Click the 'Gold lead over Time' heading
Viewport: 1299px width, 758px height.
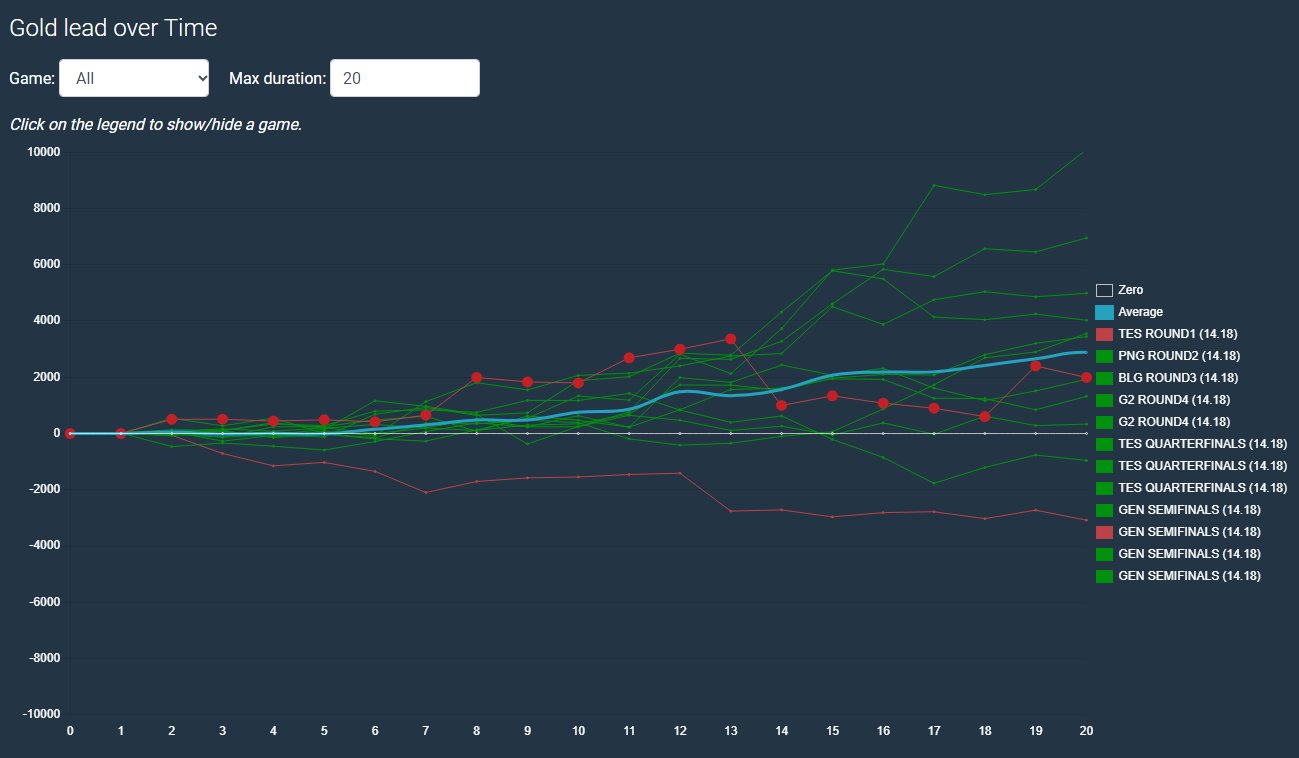pyautogui.click(x=113, y=28)
